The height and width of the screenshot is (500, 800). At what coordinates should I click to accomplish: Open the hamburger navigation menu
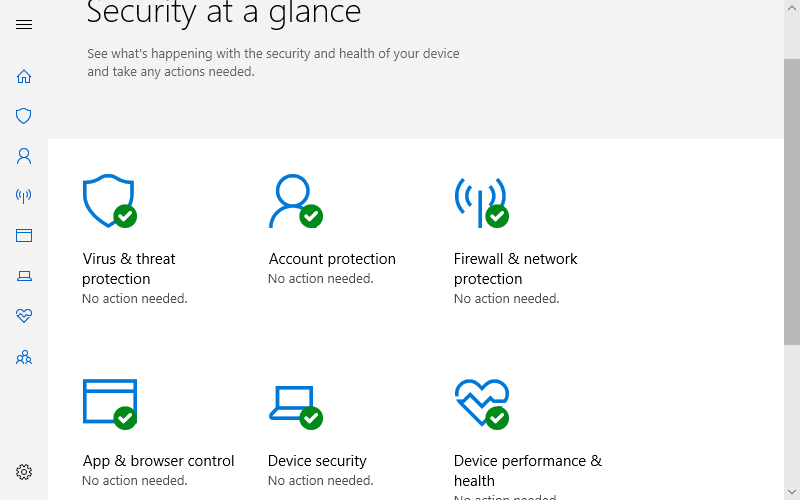[x=24, y=24]
